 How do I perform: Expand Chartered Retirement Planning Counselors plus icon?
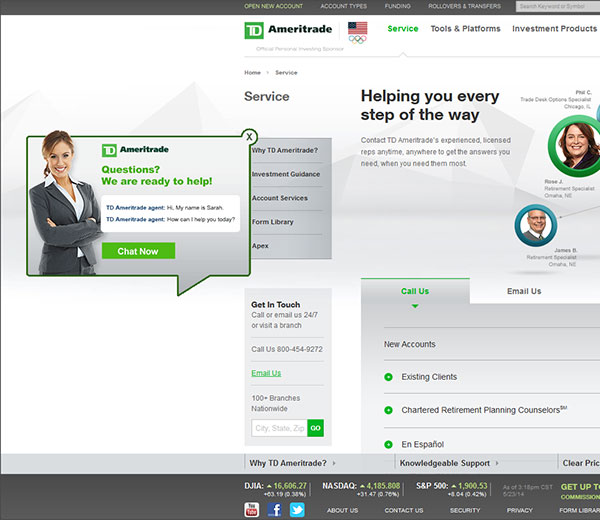pyautogui.click(x=388, y=410)
